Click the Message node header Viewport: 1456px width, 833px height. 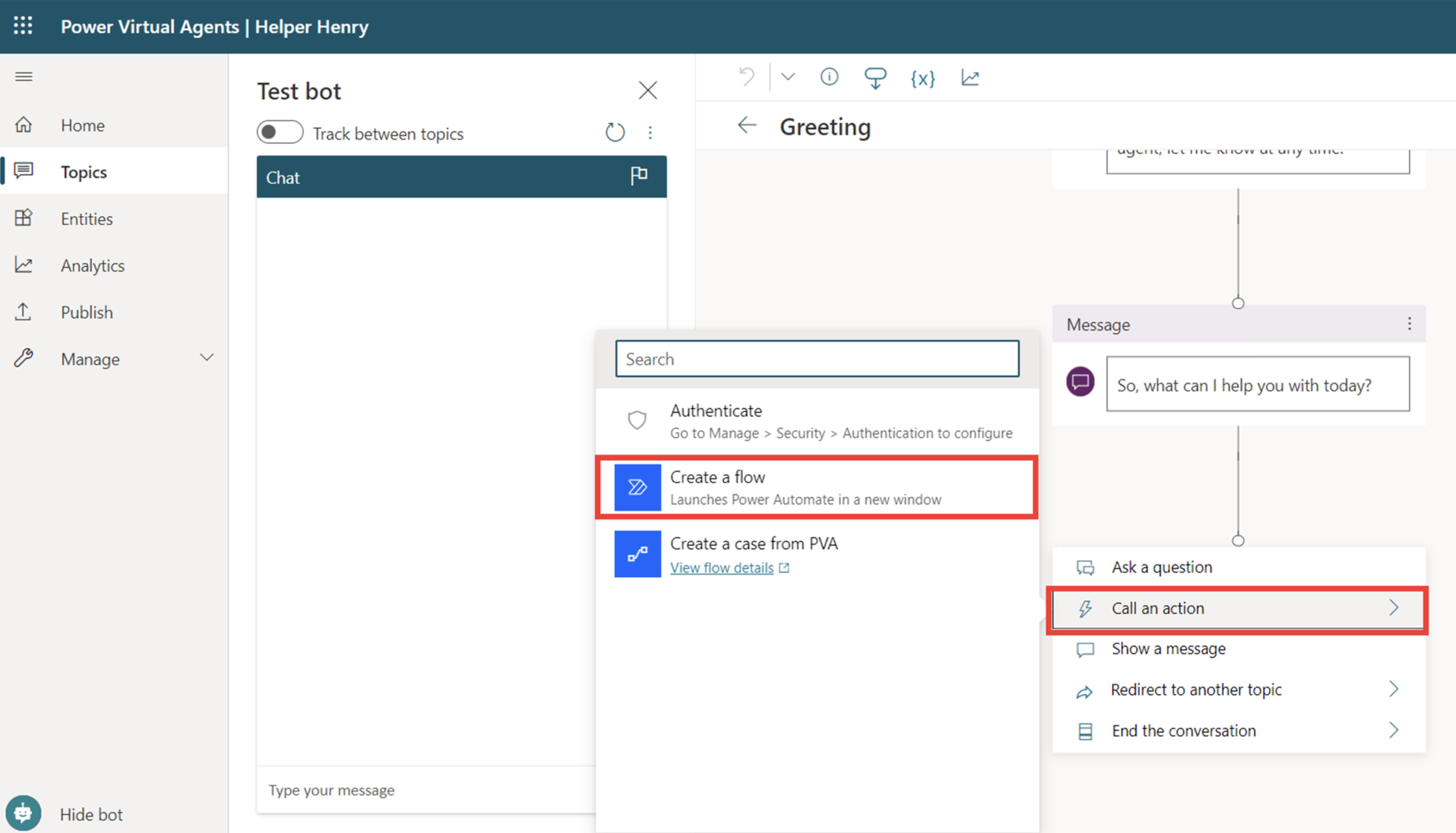coord(1238,324)
